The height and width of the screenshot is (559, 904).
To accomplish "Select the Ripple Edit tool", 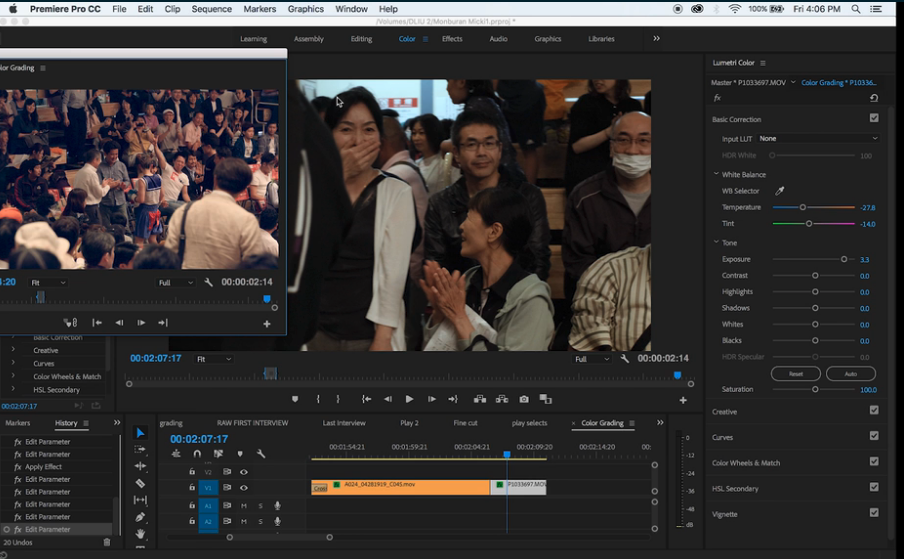I will (x=140, y=466).
